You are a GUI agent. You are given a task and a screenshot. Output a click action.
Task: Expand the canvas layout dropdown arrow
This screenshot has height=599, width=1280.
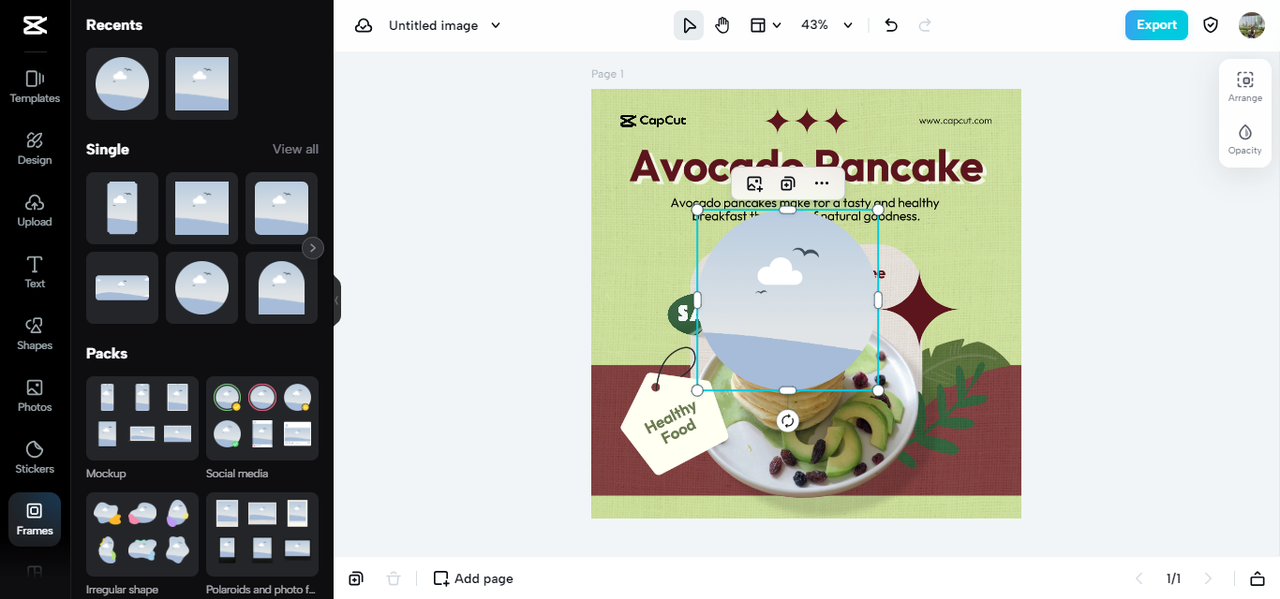point(776,25)
